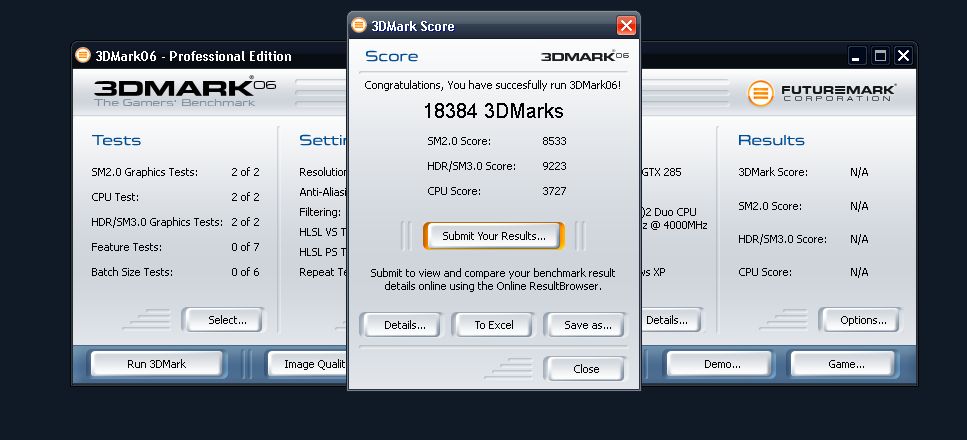The width and height of the screenshot is (967, 440).
Task: Start benchmark with Run 3DMark button
Action: tap(157, 364)
